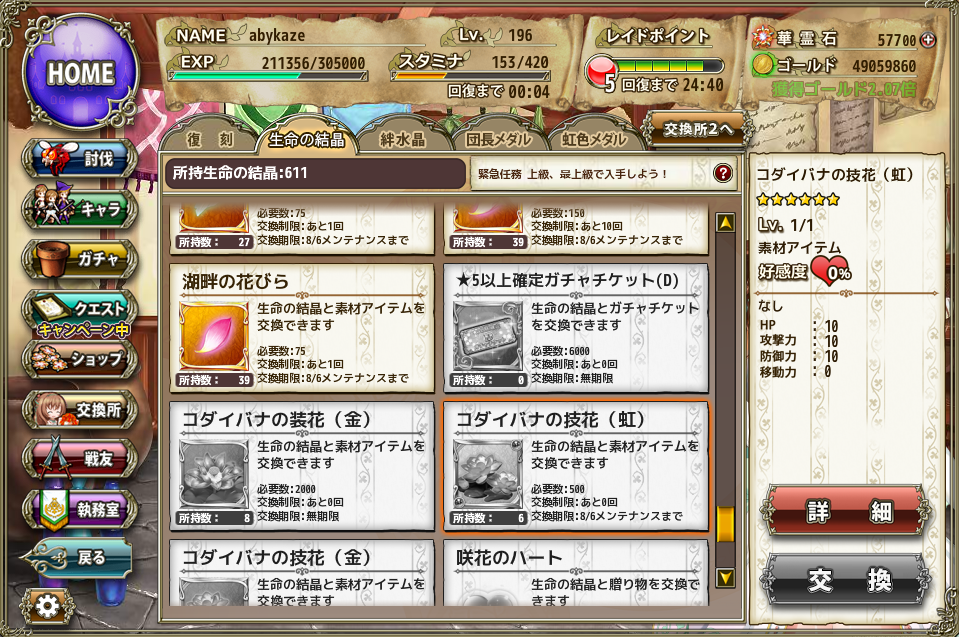Open the 執務室 office menu
Screen dimensions: 959x637
[x=81, y=509]
